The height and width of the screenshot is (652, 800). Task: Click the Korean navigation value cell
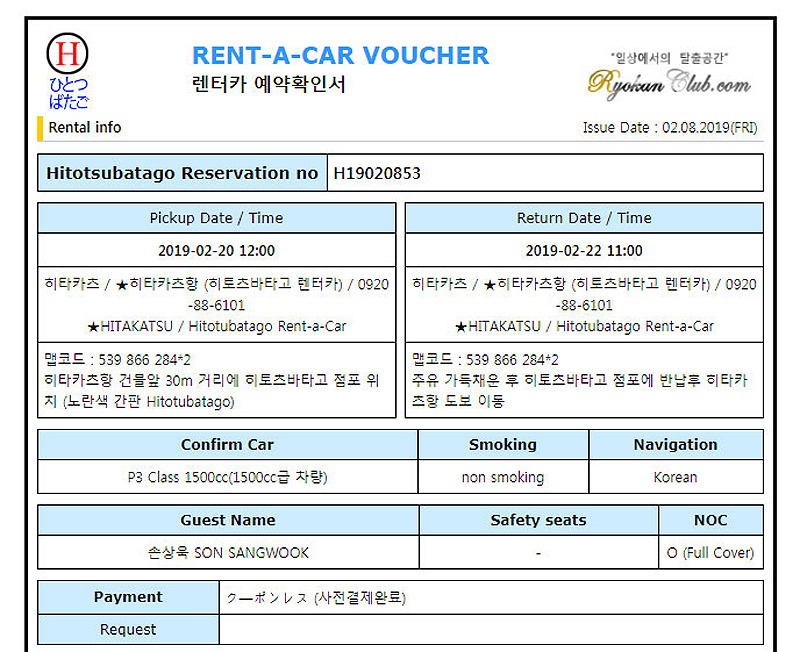point(676,477)
